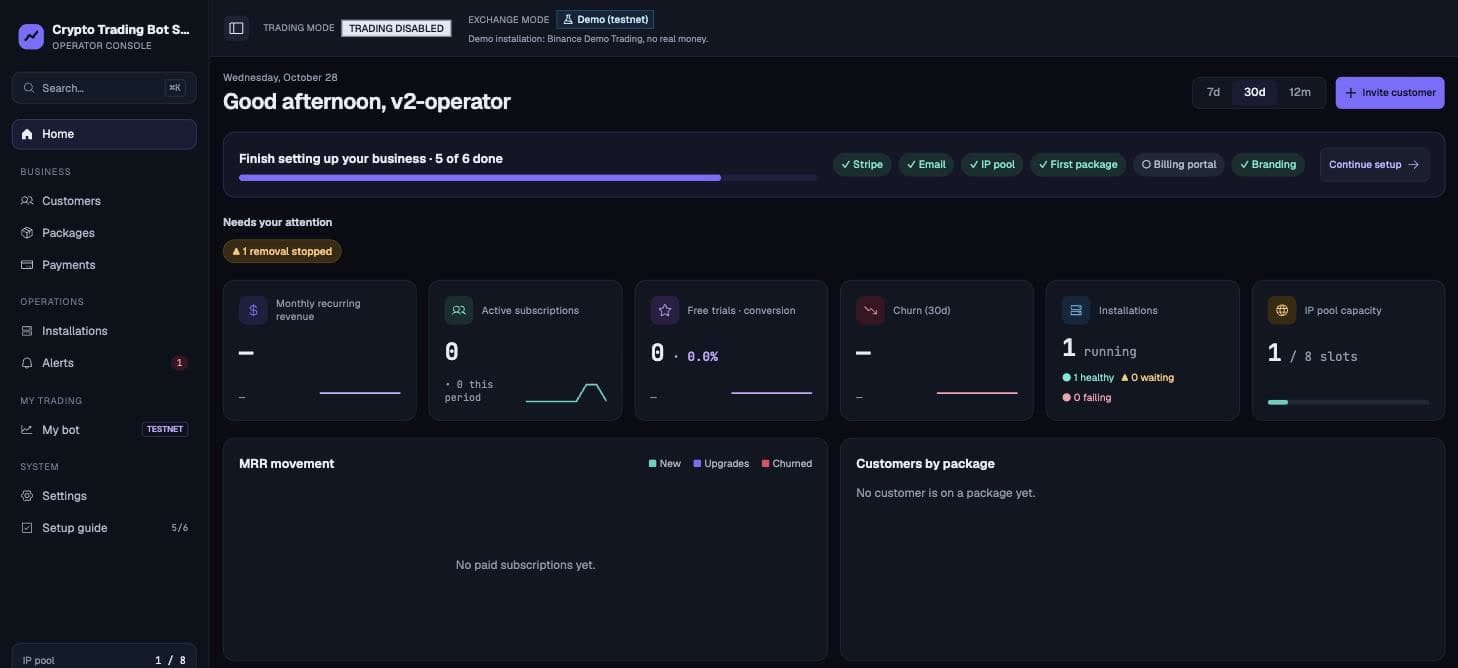This screenshot has height=668, width=1458.
Task: Click the Active subscriptions sparkline chart
Action: (566, 392)
